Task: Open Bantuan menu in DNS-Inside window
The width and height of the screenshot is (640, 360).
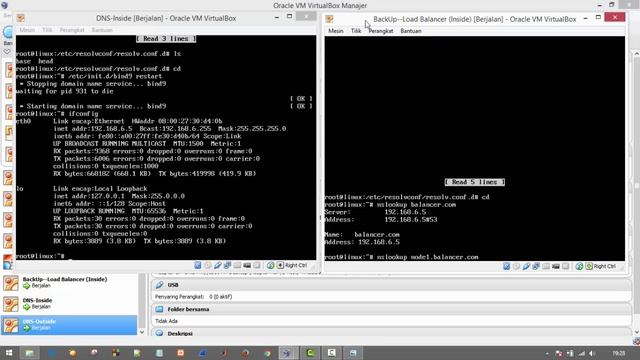Action: click(102, 30)
